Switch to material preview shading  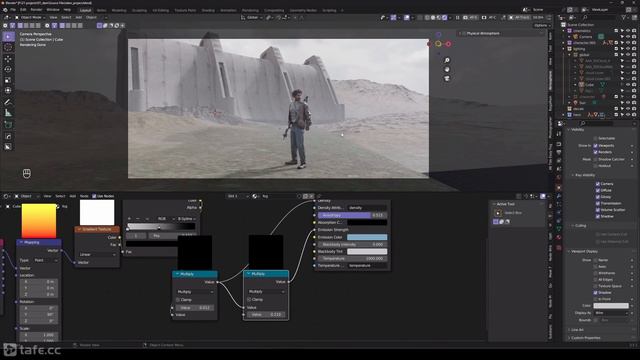point(439,18)
